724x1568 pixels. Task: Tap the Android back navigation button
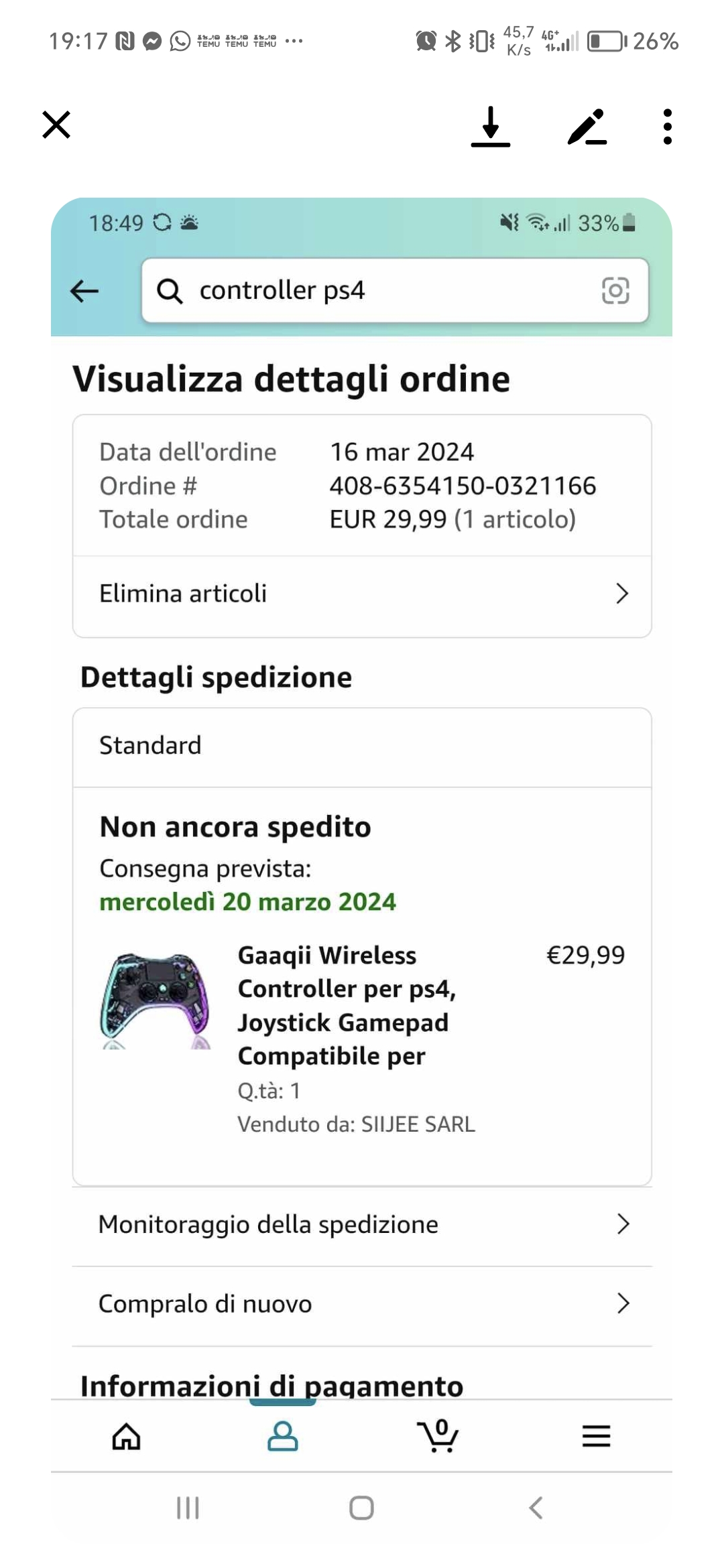536,1508
